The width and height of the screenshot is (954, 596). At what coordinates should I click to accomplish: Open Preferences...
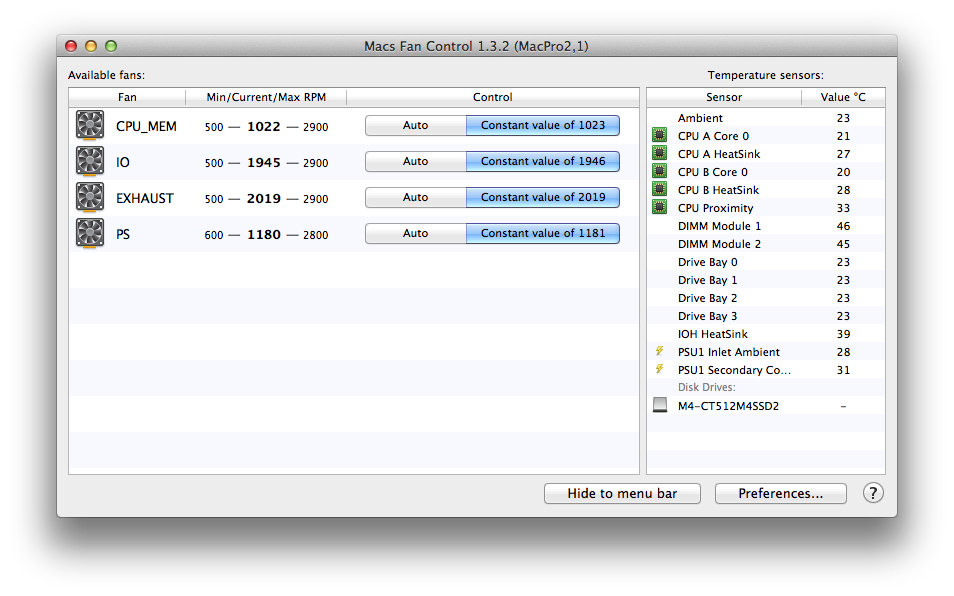781,493
